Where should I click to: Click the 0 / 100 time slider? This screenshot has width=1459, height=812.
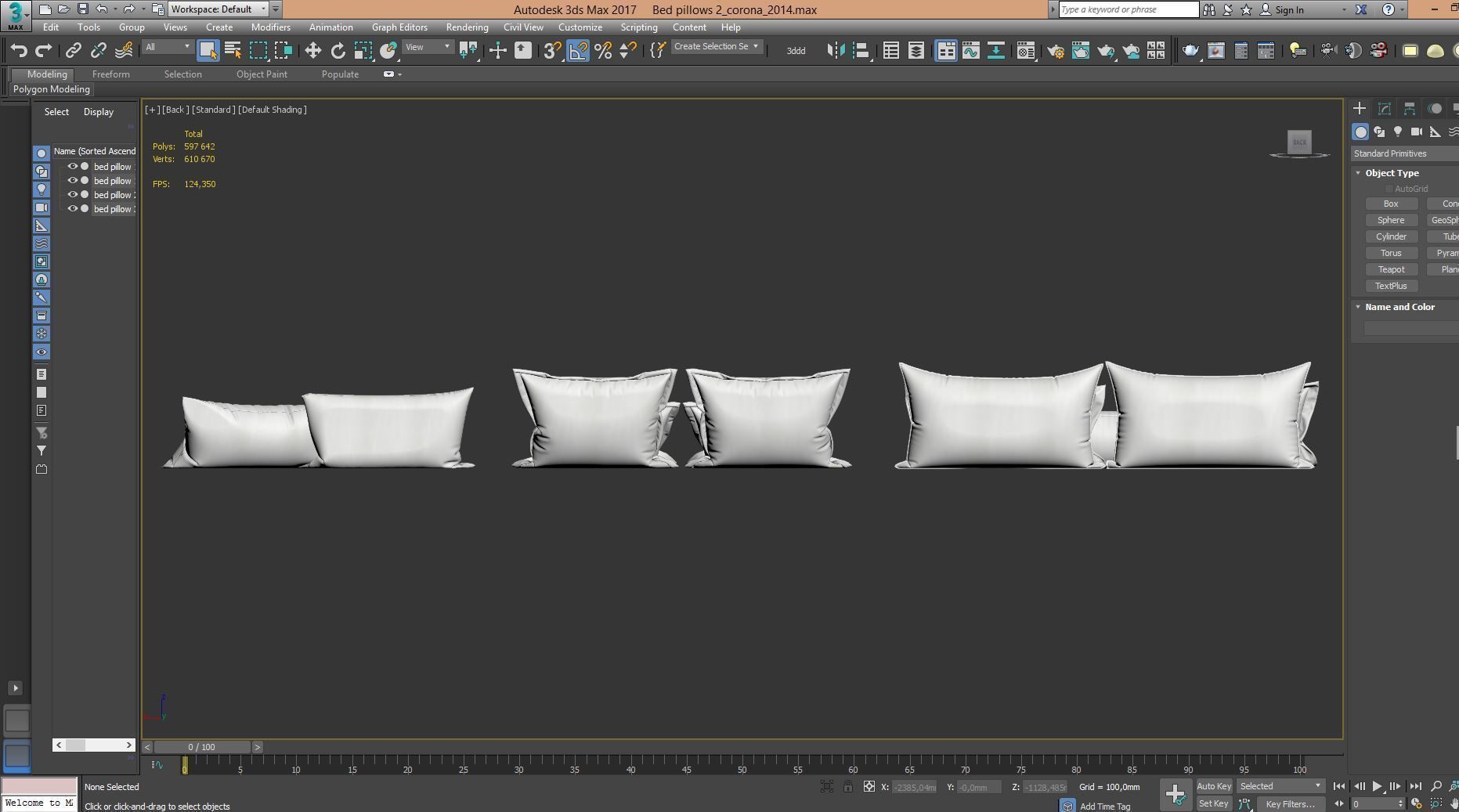pyautogui.click(x=202, y=747)
